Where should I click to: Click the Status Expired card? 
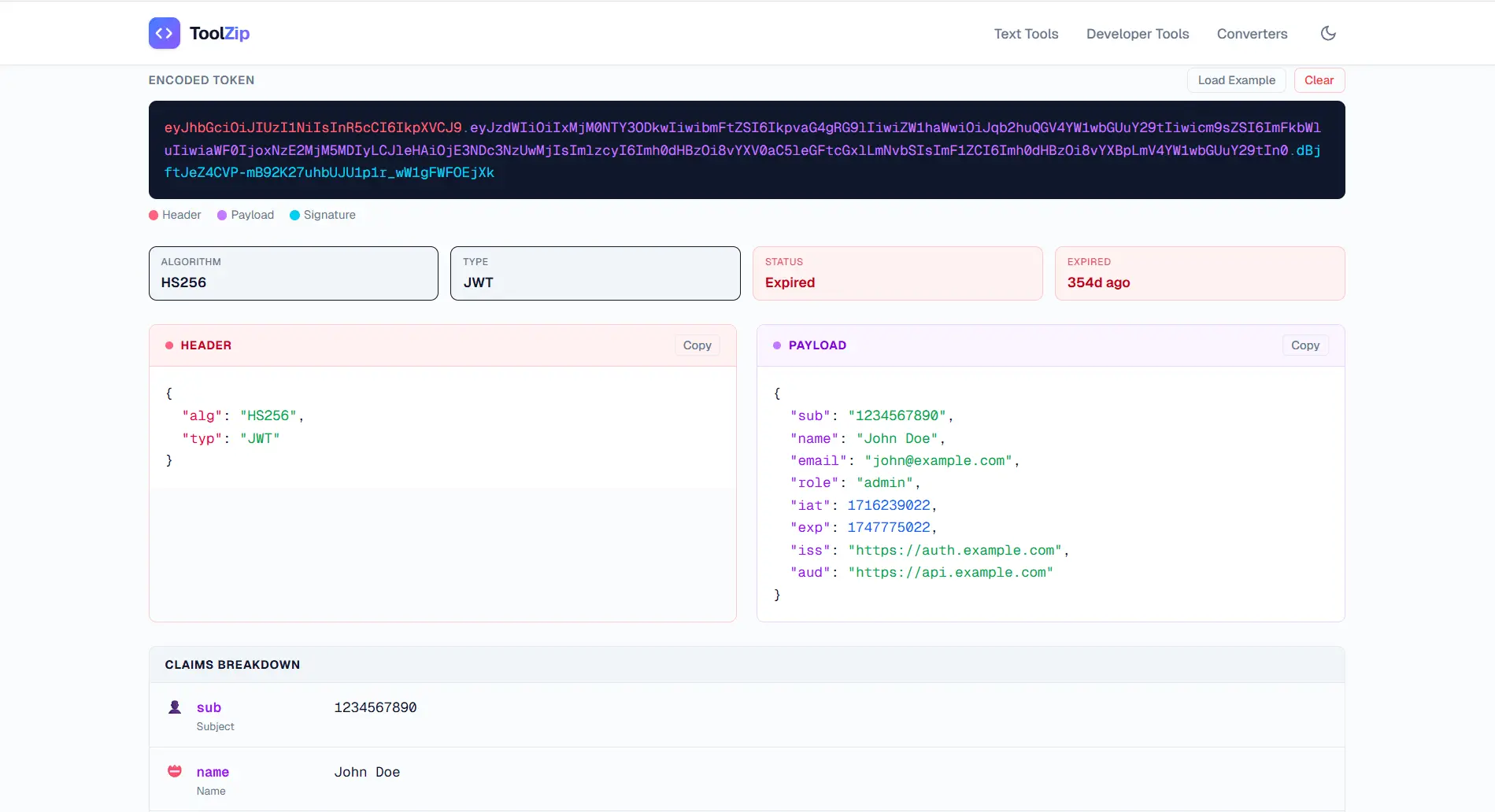897,273
